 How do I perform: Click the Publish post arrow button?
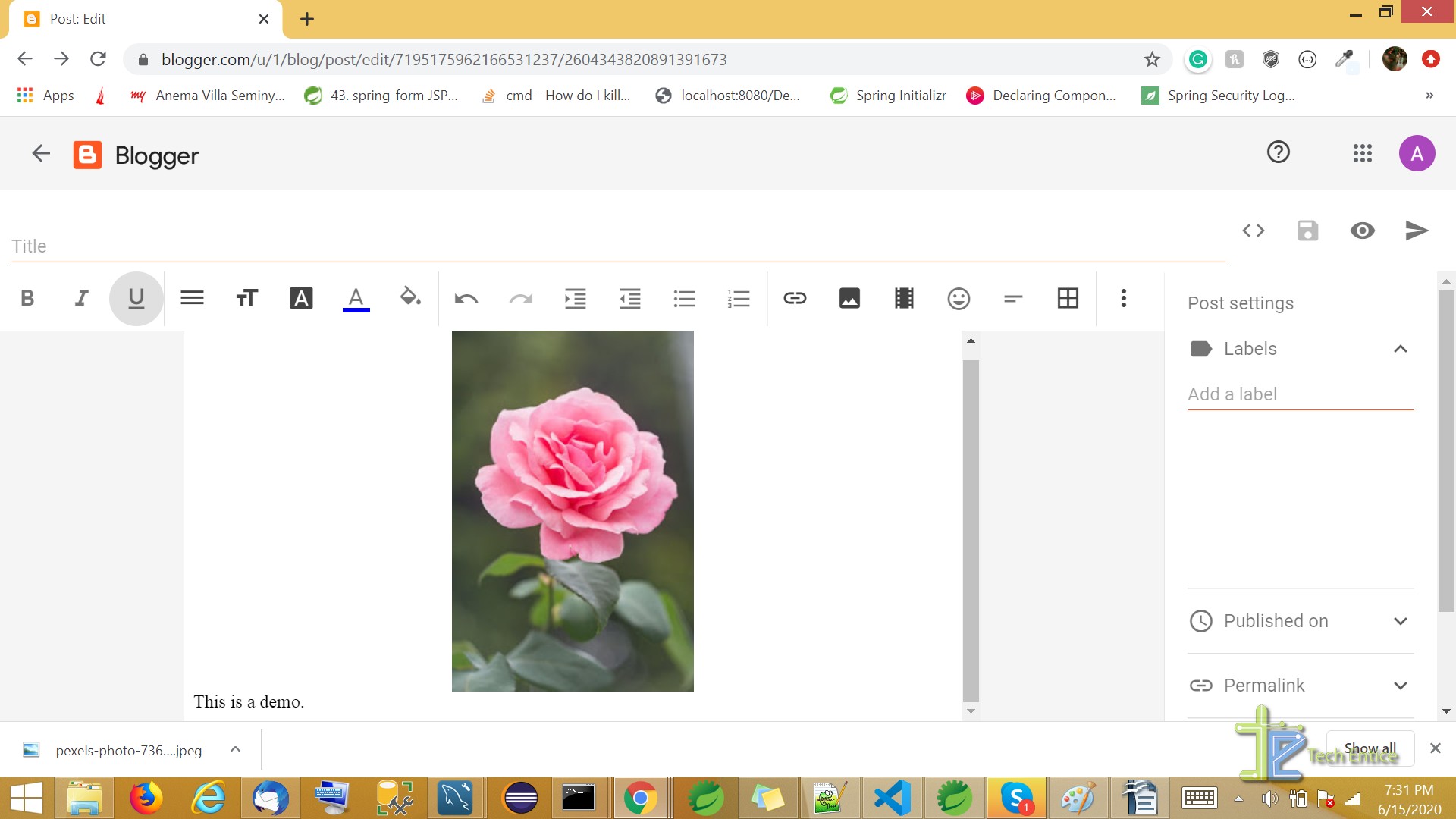tap(1417, 230)
